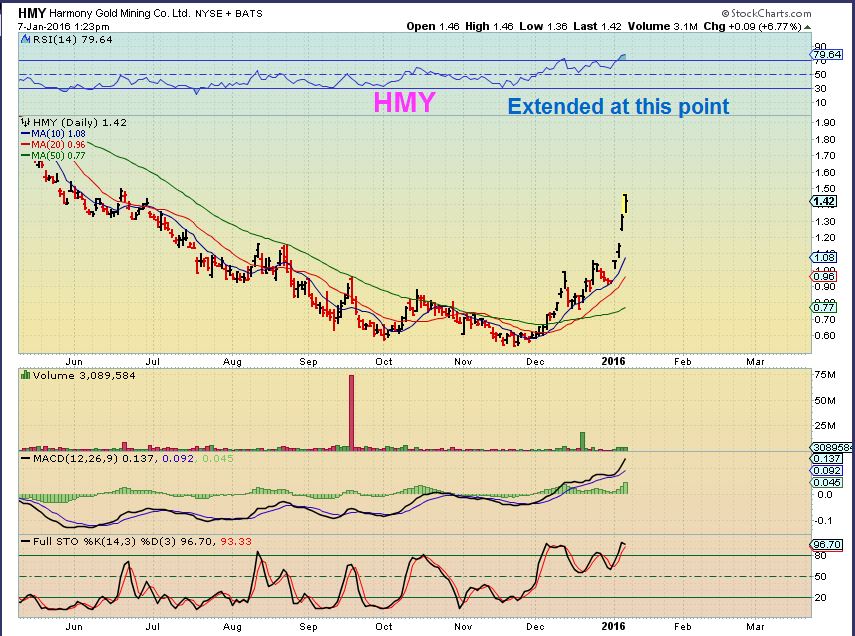Click the 1.42 last-price tag on right axis

(x=823, y=201)
